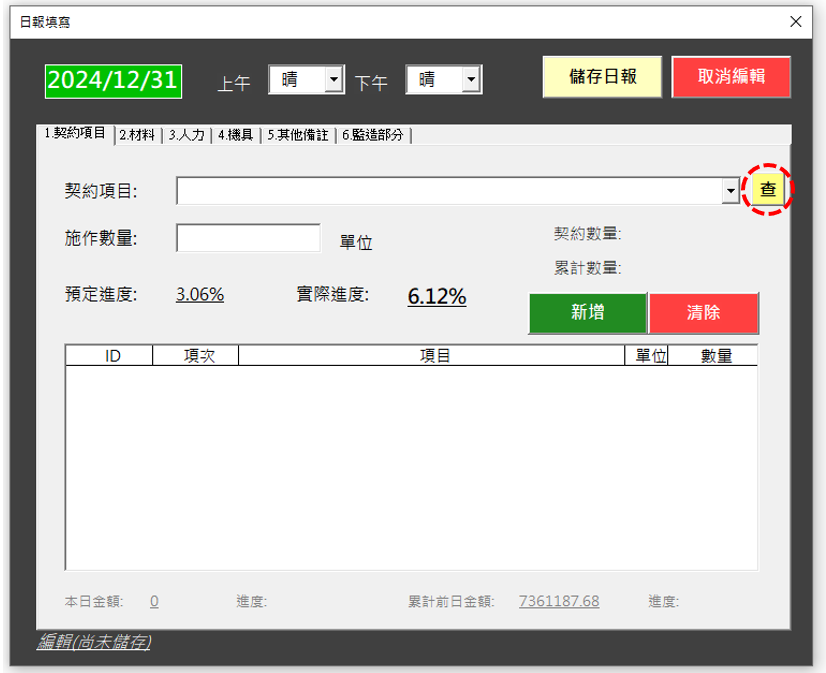Click the 累計前日金額: label
Screen dimensions: 826x673
pyautogui.click(x=451, y=601)
